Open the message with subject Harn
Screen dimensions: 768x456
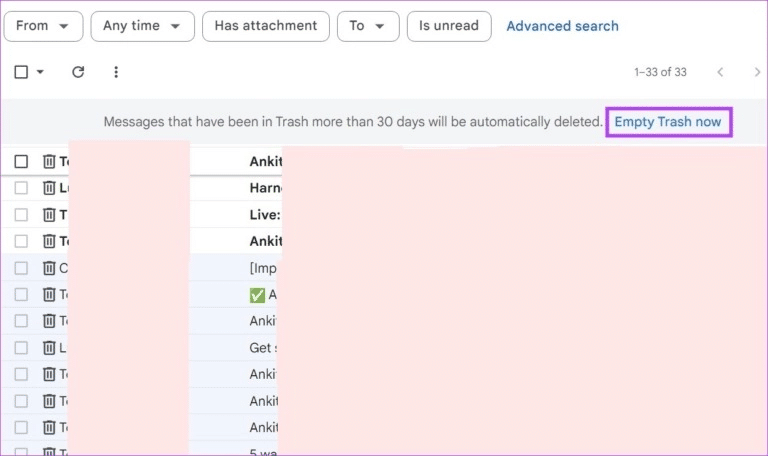(265, 188)
